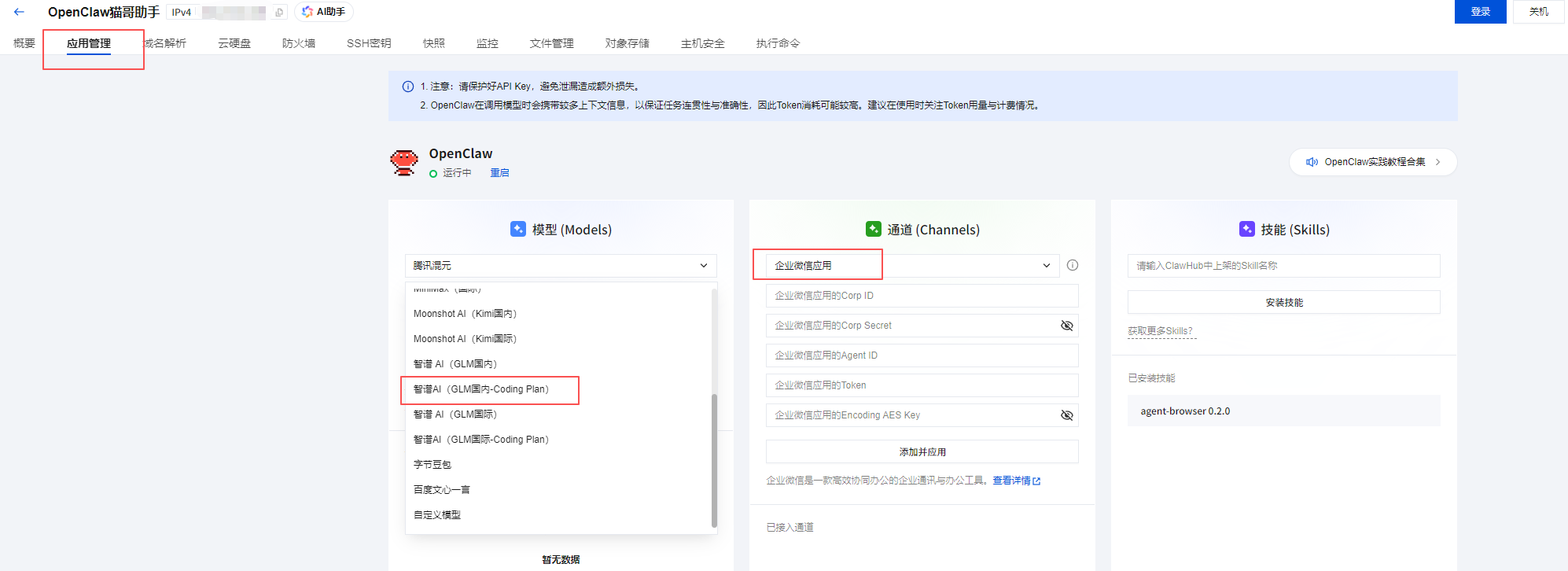Show the Encoding AES Key value
Viewport: 1568px width, 571px height.
pyautogui.click(x=1066, y=415)
